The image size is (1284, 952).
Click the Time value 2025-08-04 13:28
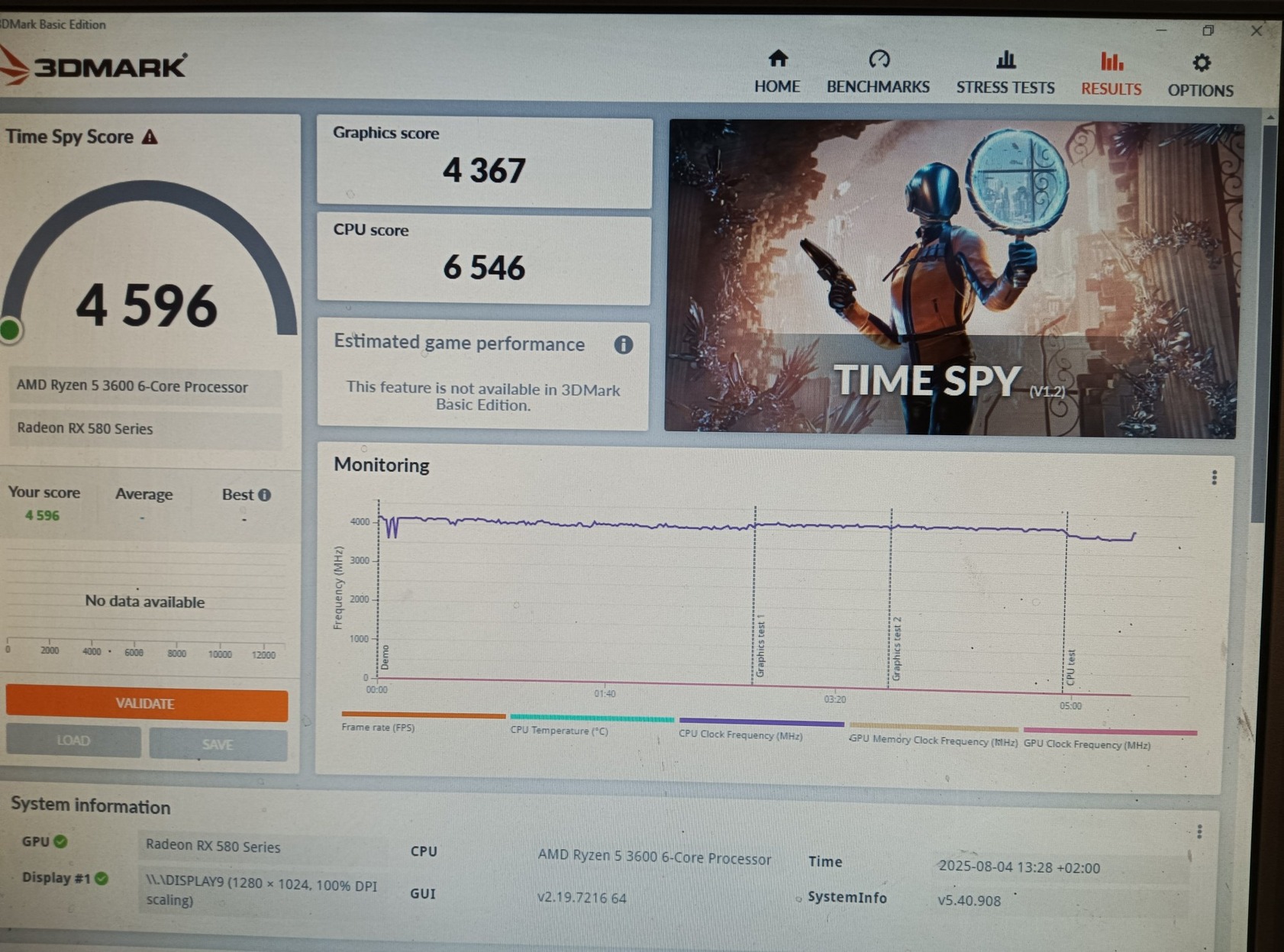(x=1019, y=867)
